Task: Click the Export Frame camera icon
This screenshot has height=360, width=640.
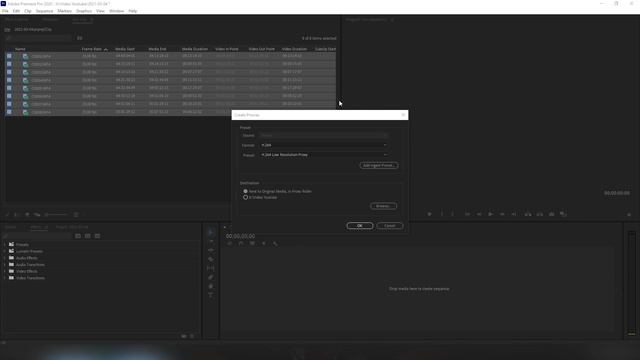Action: [551, 214]
